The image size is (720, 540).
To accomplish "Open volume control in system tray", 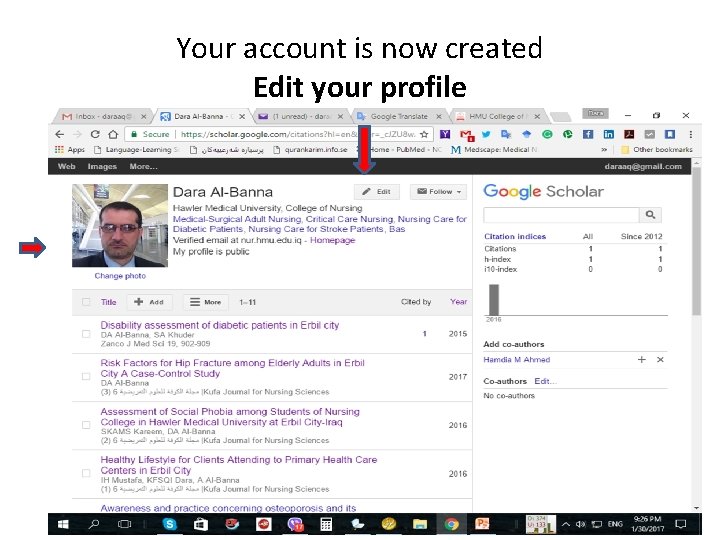I will tap(581, 524).
